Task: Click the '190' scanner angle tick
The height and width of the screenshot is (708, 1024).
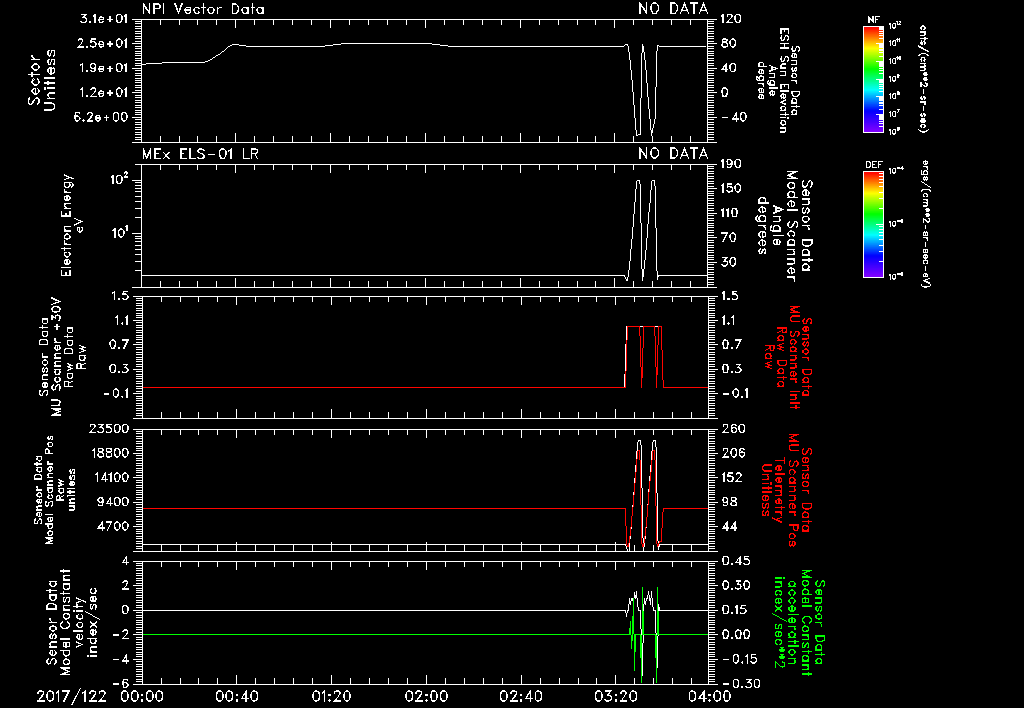Action: click(731, 163)
